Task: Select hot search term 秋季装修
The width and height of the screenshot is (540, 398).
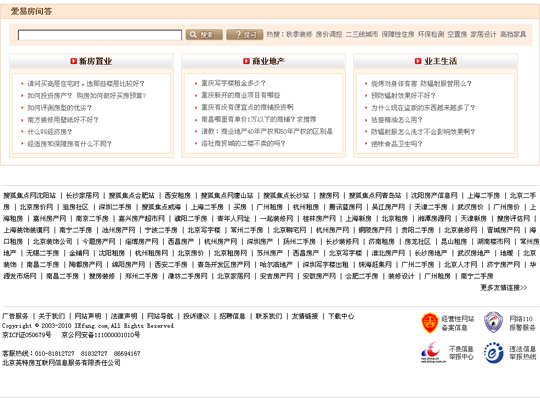Action: coord(299,34)
